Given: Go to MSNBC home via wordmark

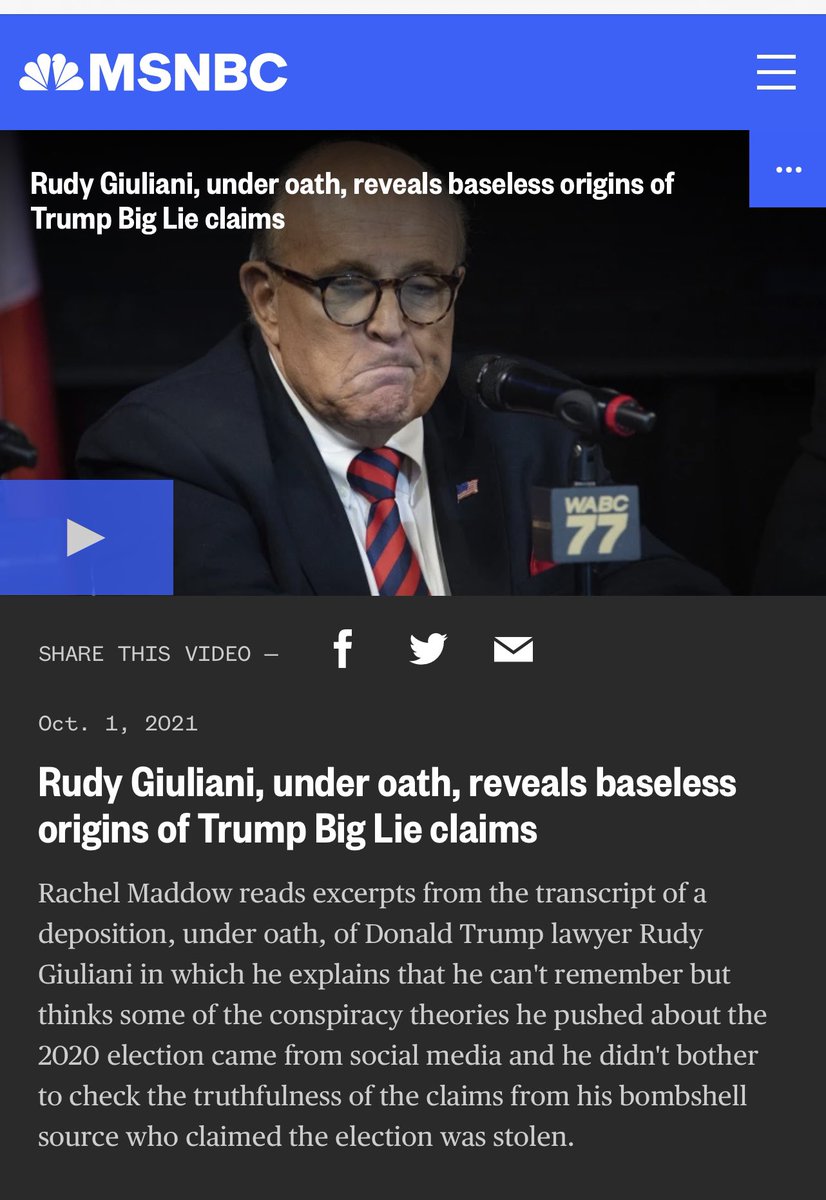Looking at the screenshot, I should (187, 72).
